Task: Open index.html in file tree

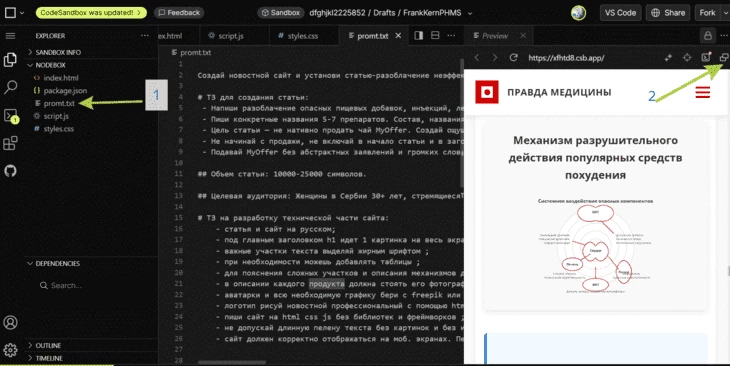Action: [61, 78]
